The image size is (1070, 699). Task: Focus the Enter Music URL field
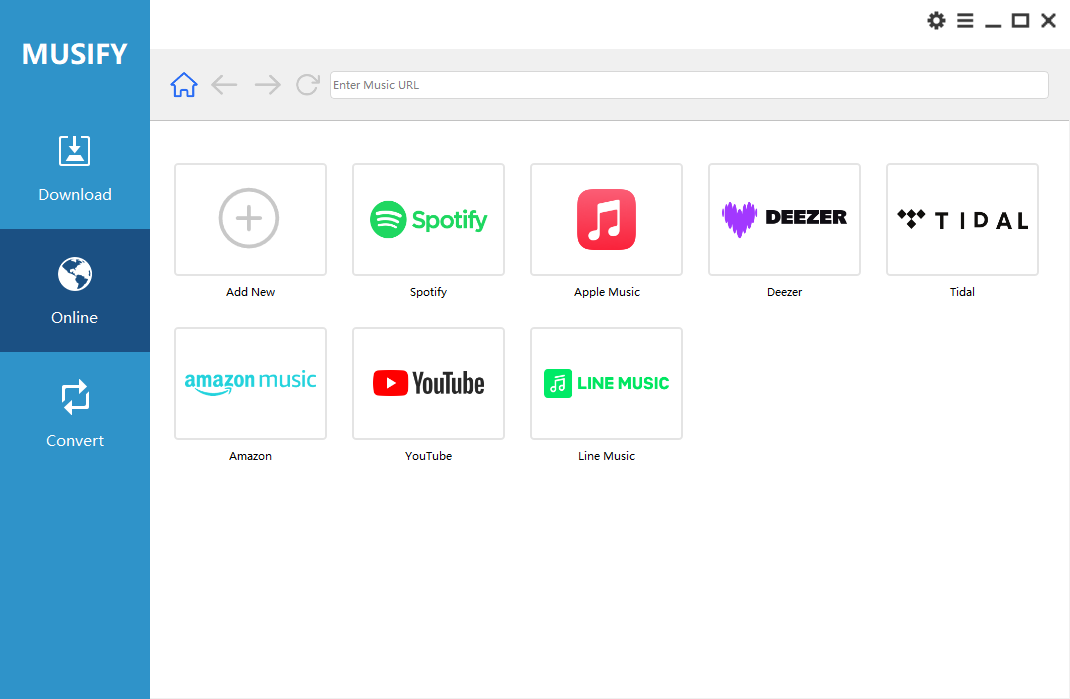pyautogui.click(x=689, y=85)
